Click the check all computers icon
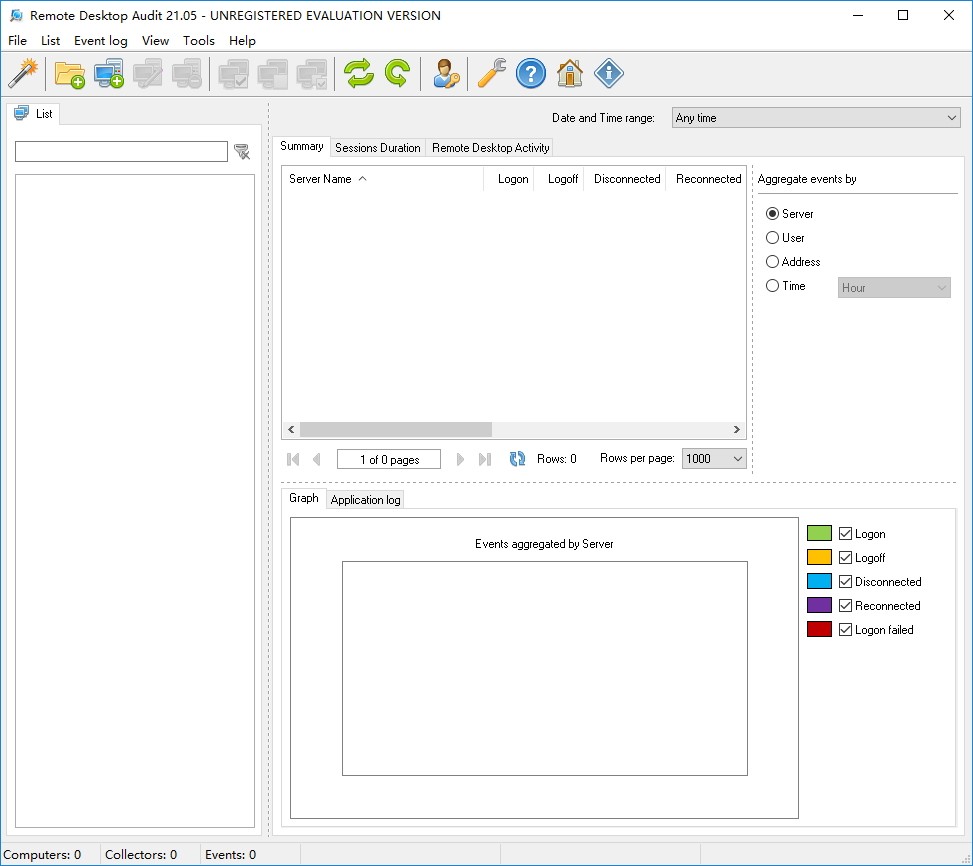 233,74
